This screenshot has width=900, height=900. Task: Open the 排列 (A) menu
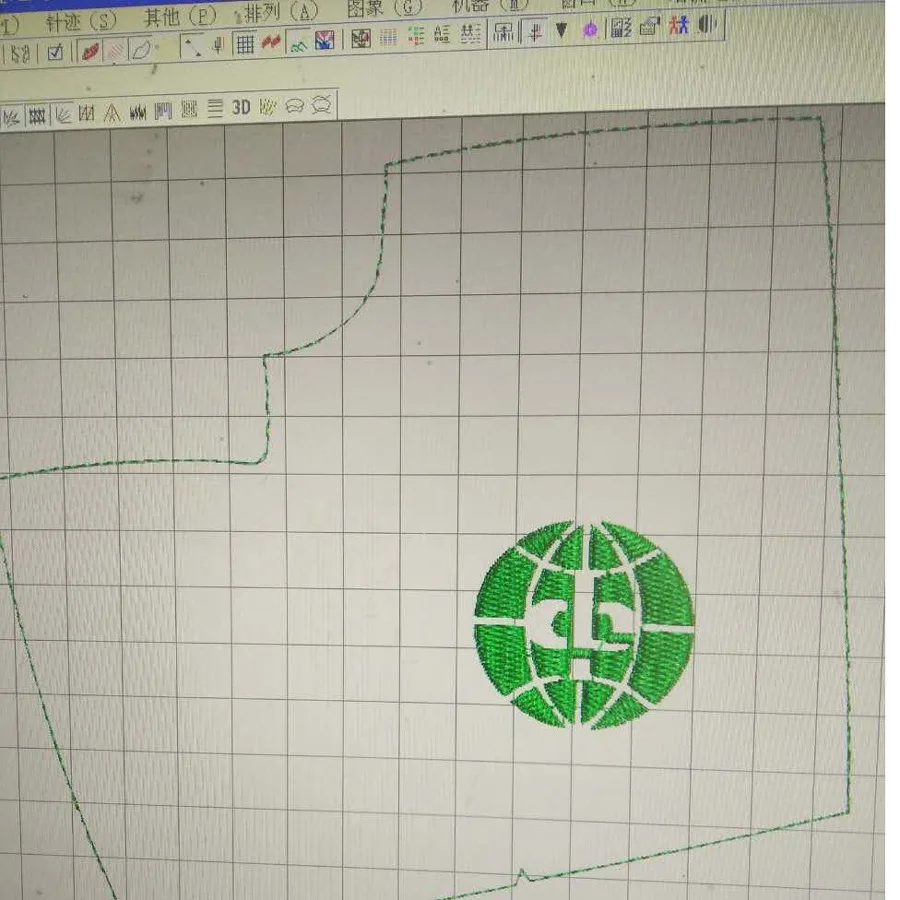[x=281, y=12]
